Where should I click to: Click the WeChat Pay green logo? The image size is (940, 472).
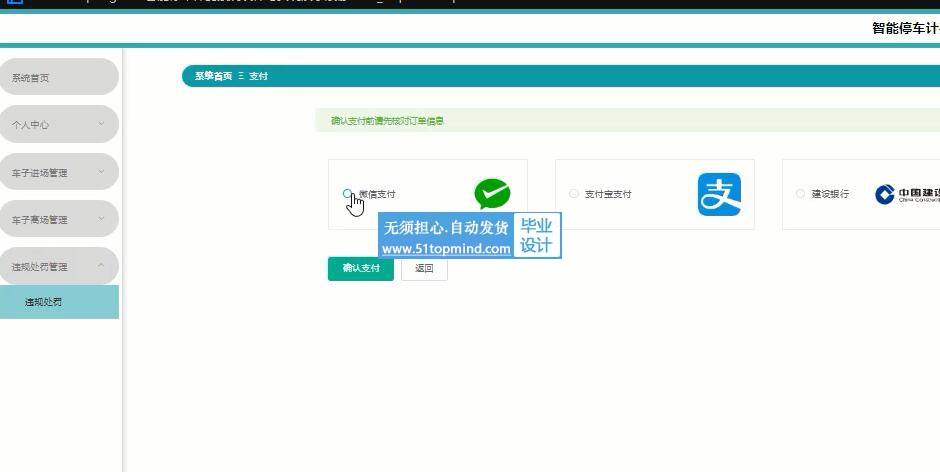(492, 194)
